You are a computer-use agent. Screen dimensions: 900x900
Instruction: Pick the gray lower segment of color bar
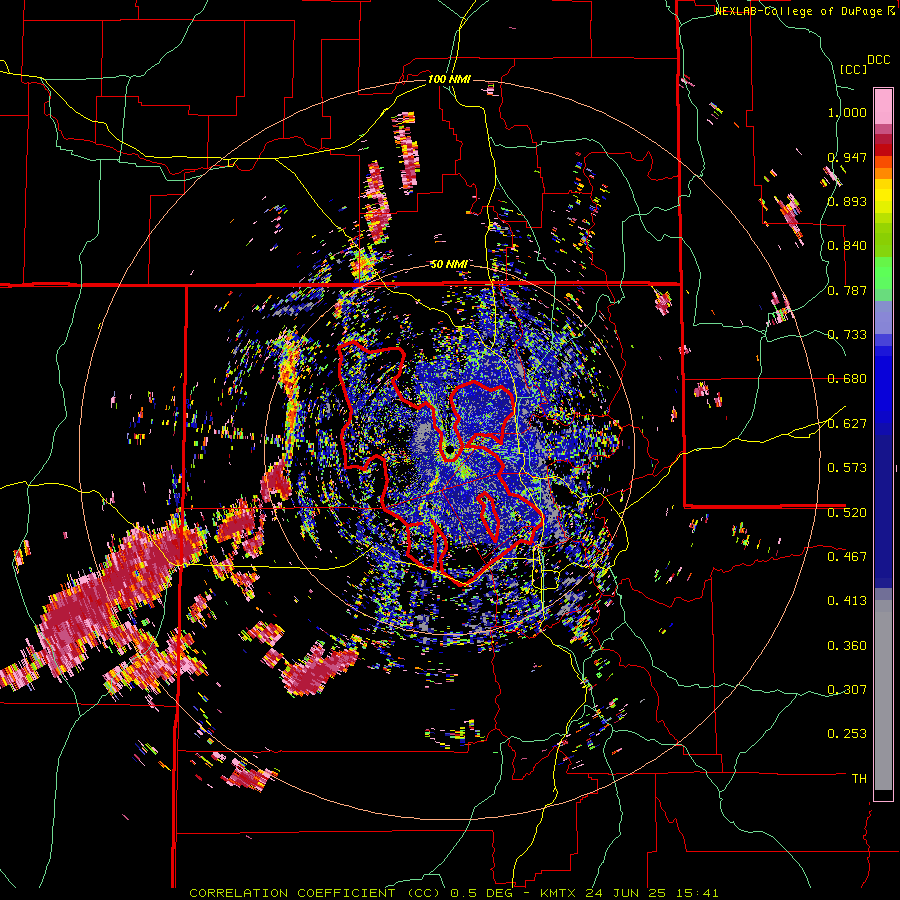[883, 695]
